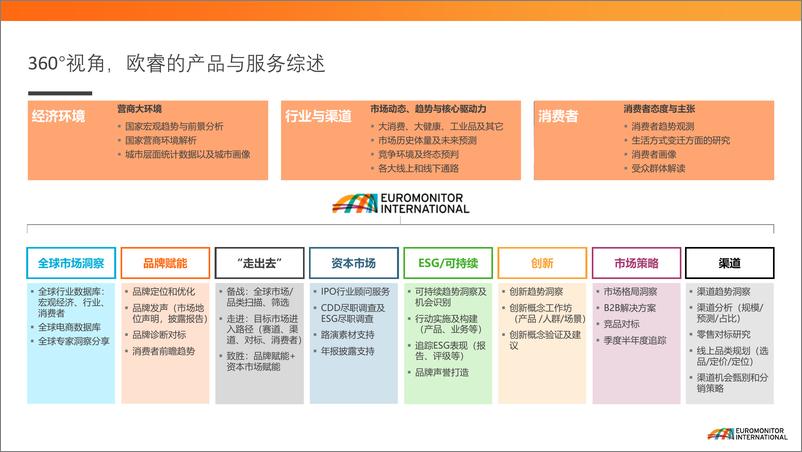Click '线上品类规划（选品/定价/定位）' bullet
Viewport: 802px width, 452px height.
(x=732, y=356)
